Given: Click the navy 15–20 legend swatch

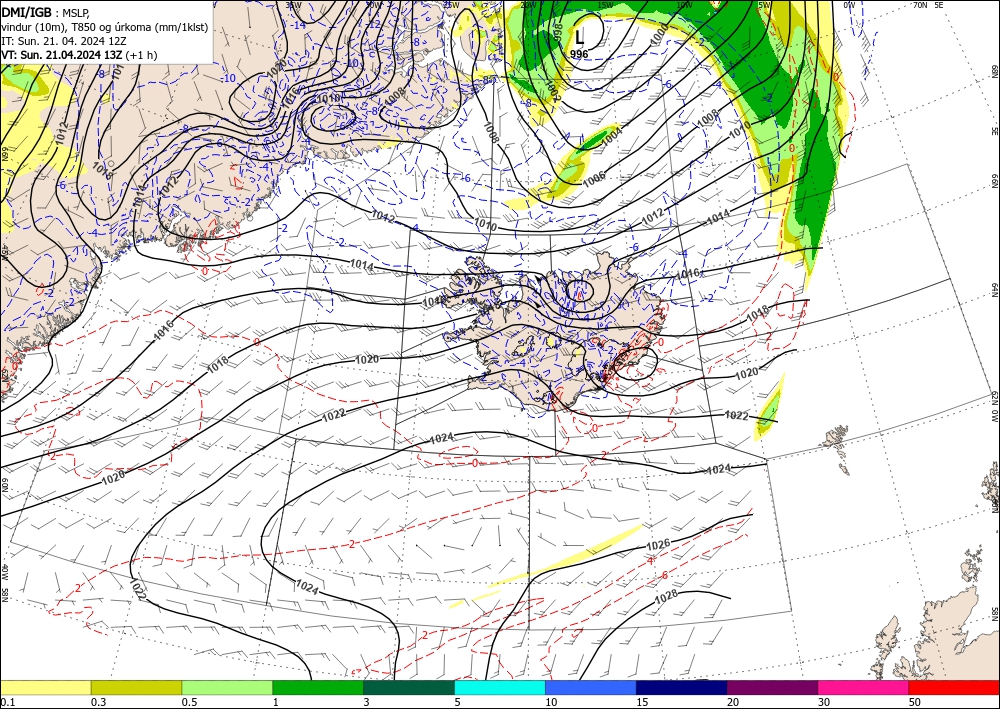Looking at the screenshot, I should click(682, 687).
